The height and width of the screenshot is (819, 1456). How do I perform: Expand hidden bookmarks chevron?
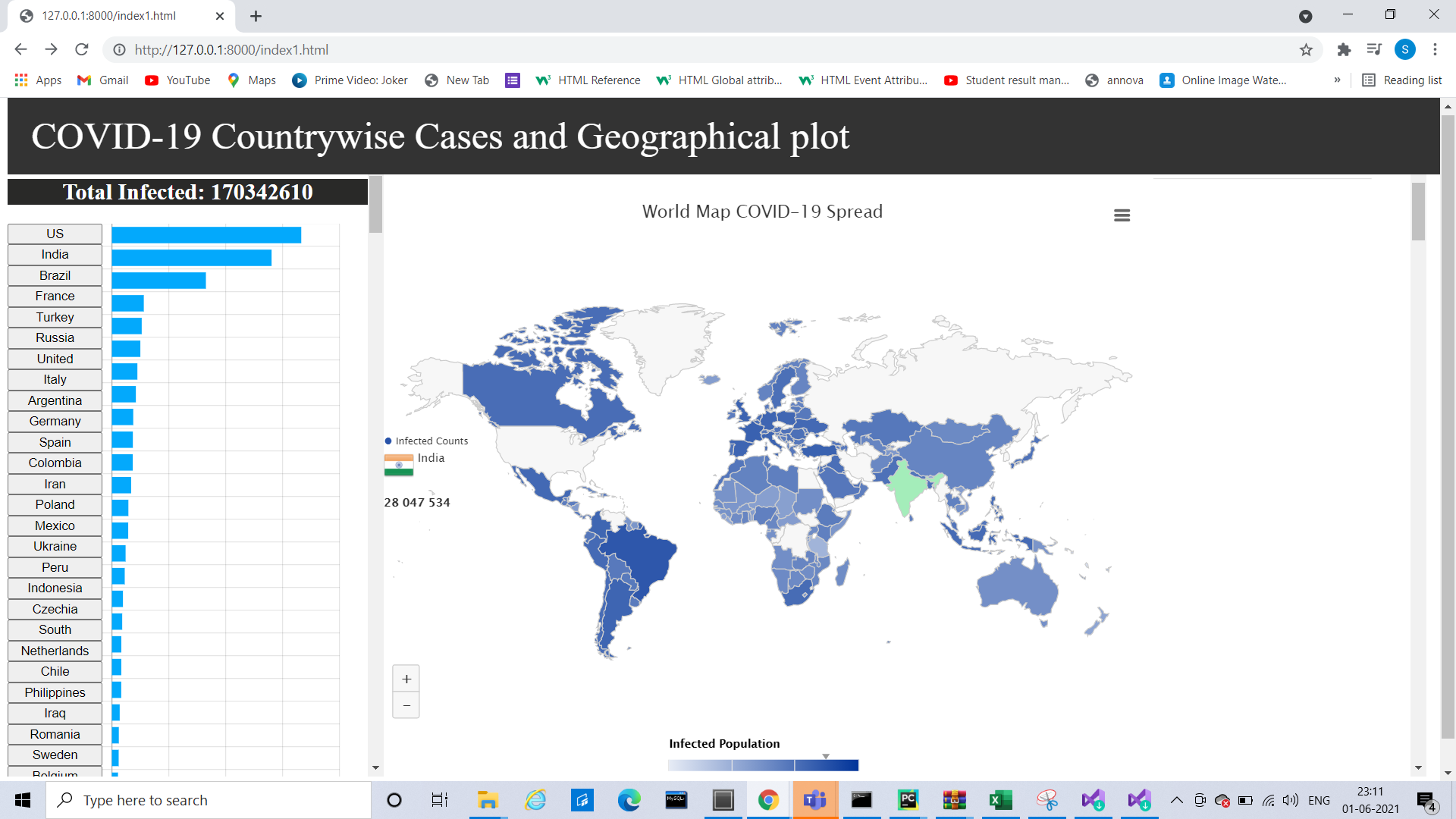click(1337, 80)
